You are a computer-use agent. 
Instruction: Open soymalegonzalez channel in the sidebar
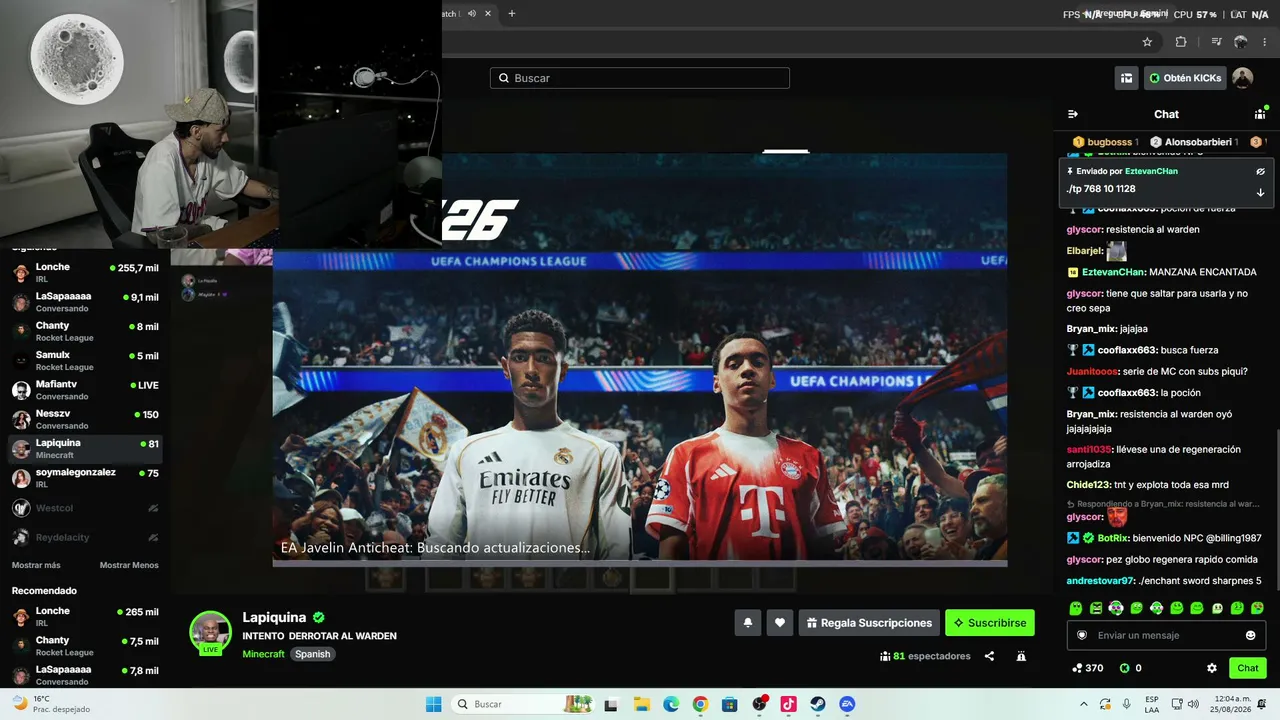[85, 478]
